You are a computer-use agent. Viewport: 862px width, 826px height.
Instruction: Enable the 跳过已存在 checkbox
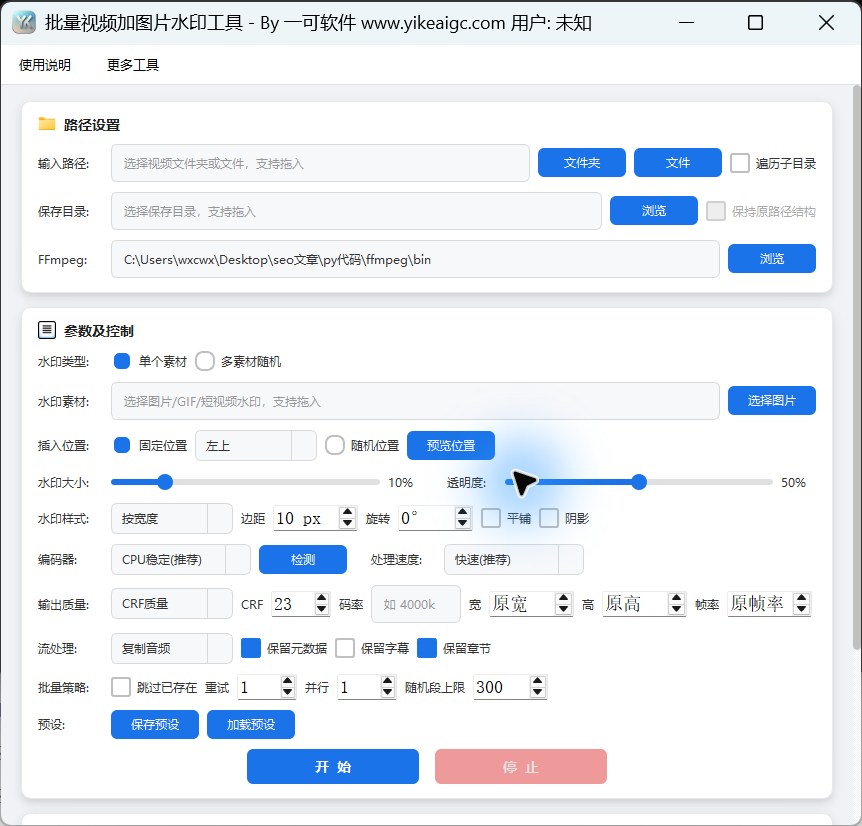(x=121, y=687)
